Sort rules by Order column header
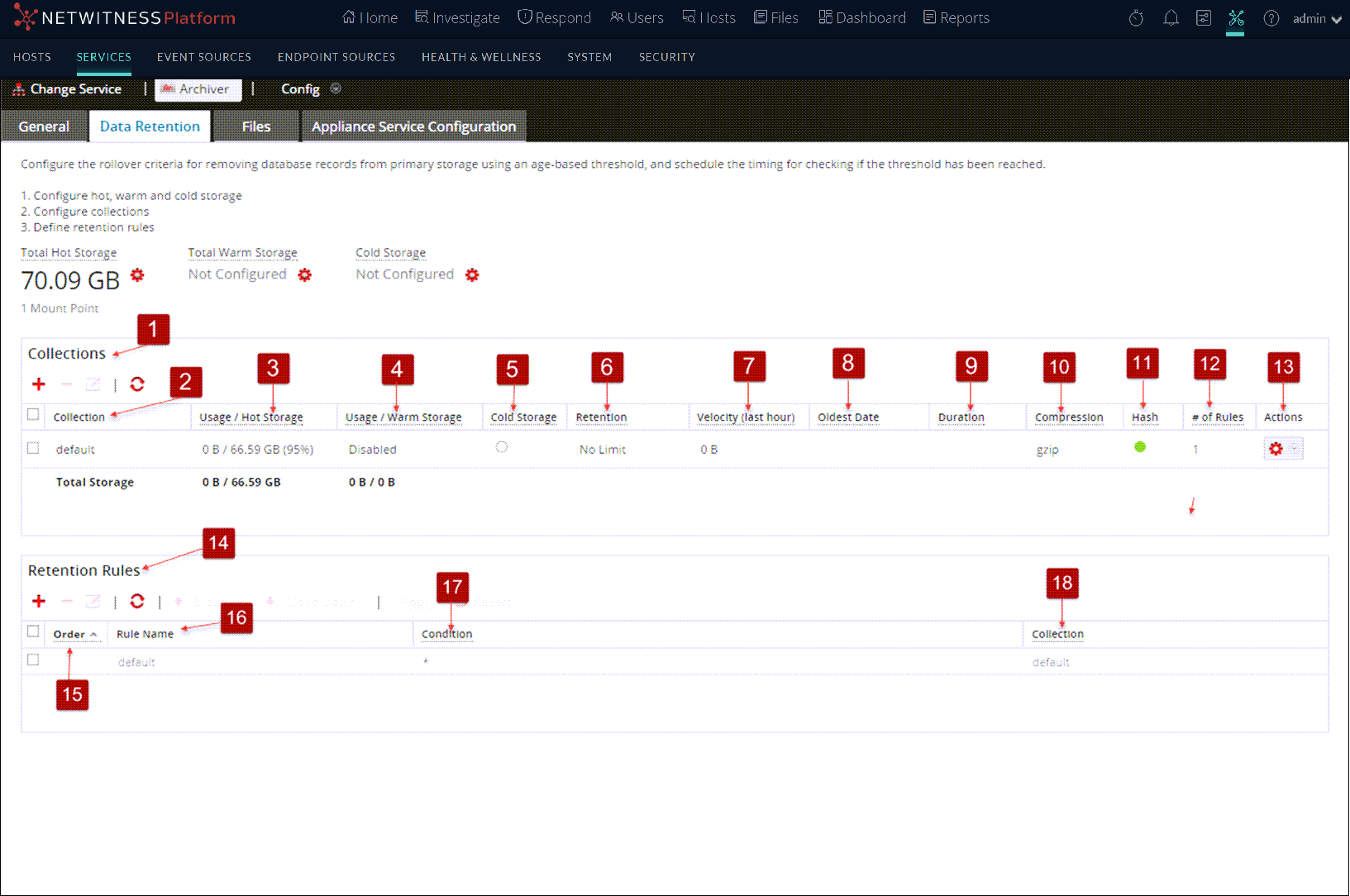1350x896 pixels. tap(69, 635)
